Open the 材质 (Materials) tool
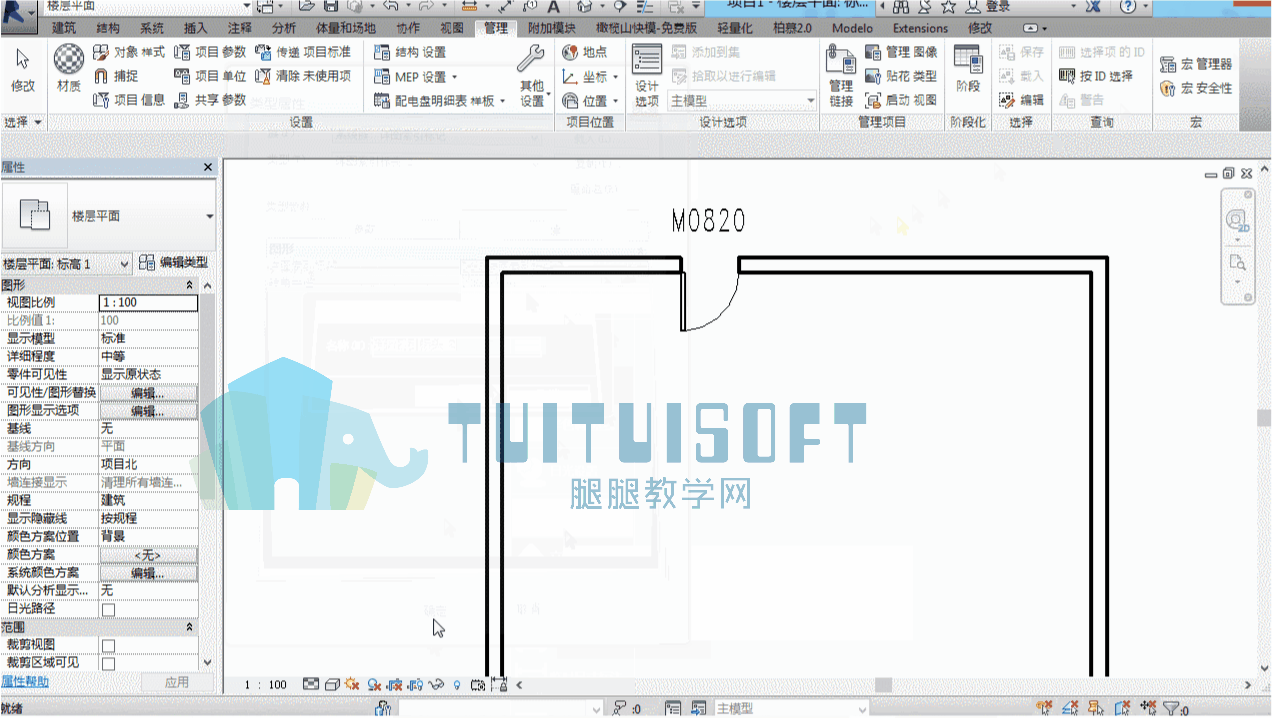 [x=69, y=68]
